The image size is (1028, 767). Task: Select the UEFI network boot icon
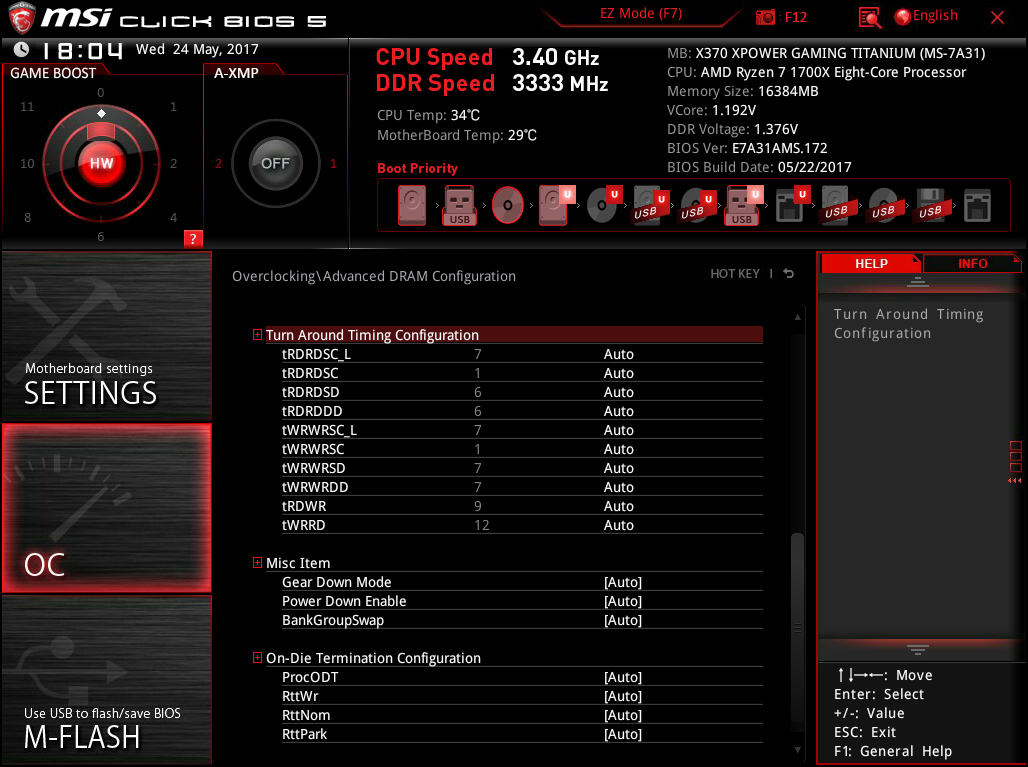[x=791, y=205]
